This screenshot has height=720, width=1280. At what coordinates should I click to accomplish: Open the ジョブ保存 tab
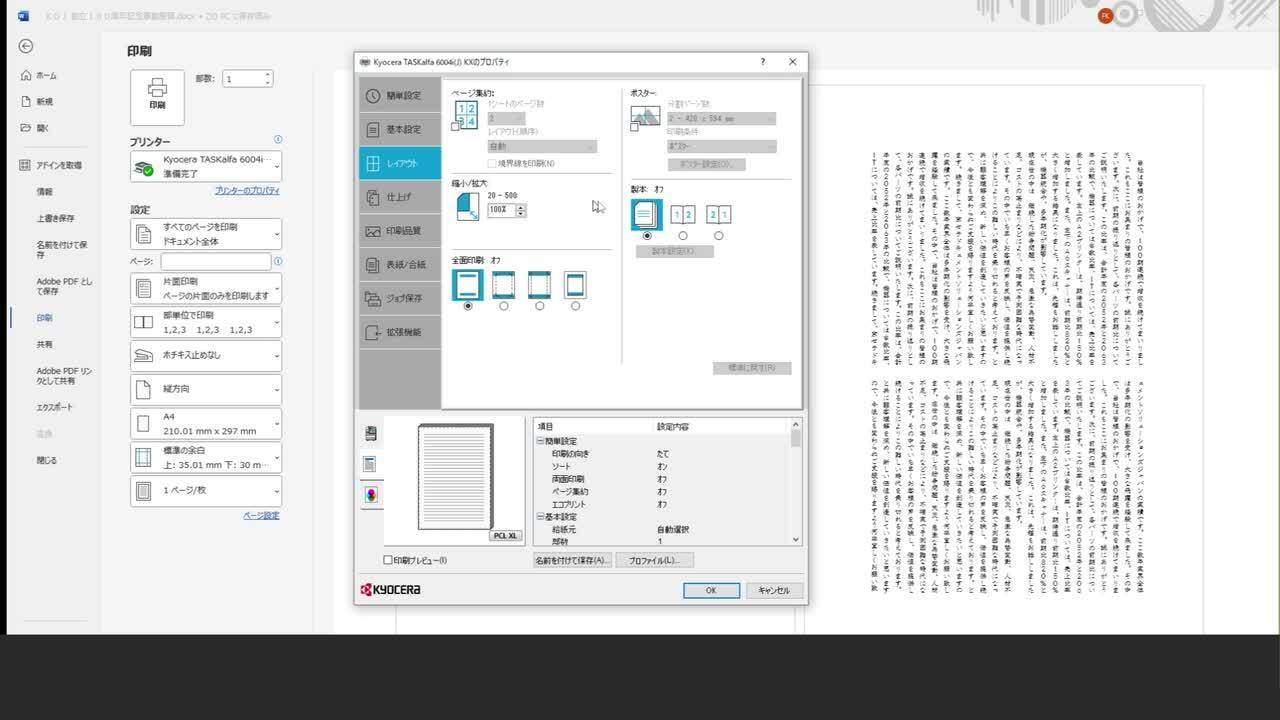pos(400,298)
